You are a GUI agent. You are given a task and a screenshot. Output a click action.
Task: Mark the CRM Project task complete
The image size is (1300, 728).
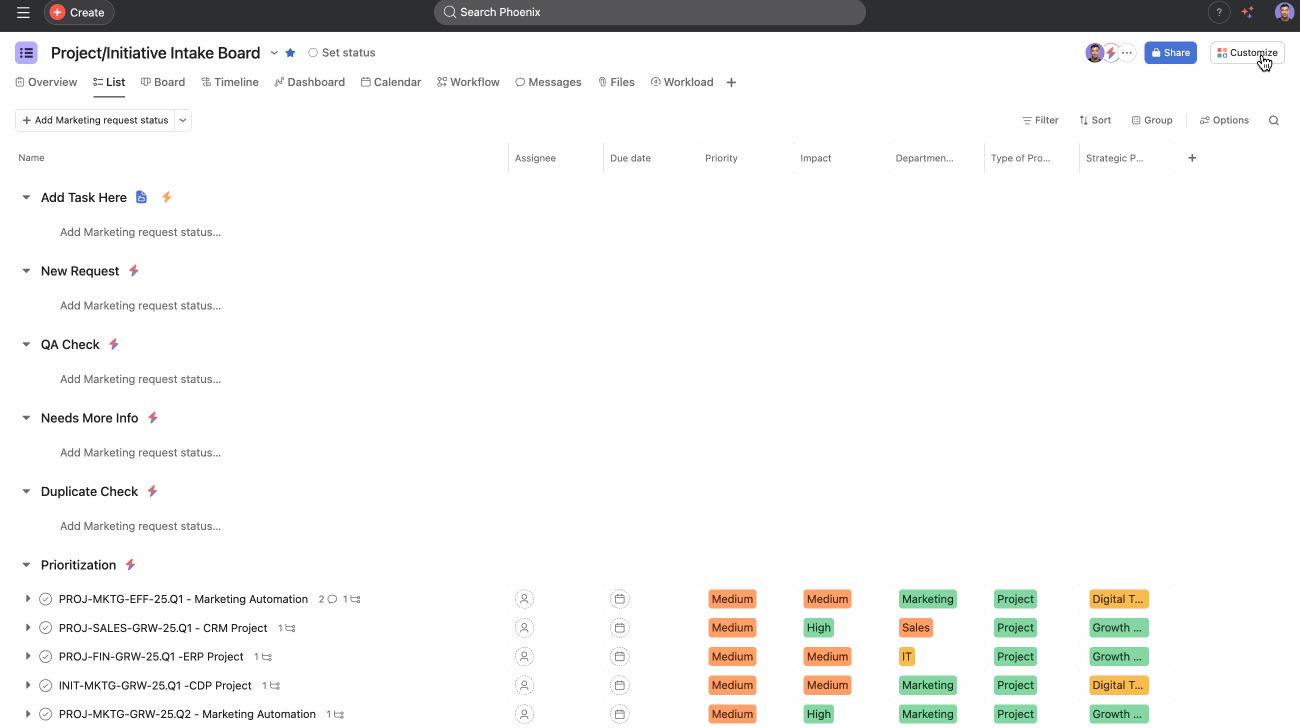[x=45, y=628]
